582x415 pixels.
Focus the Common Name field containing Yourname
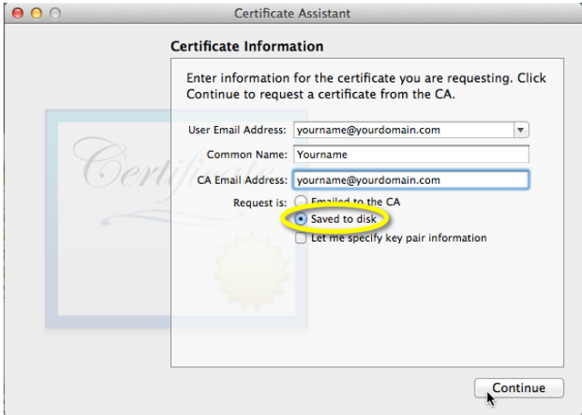tap(411, 154)
